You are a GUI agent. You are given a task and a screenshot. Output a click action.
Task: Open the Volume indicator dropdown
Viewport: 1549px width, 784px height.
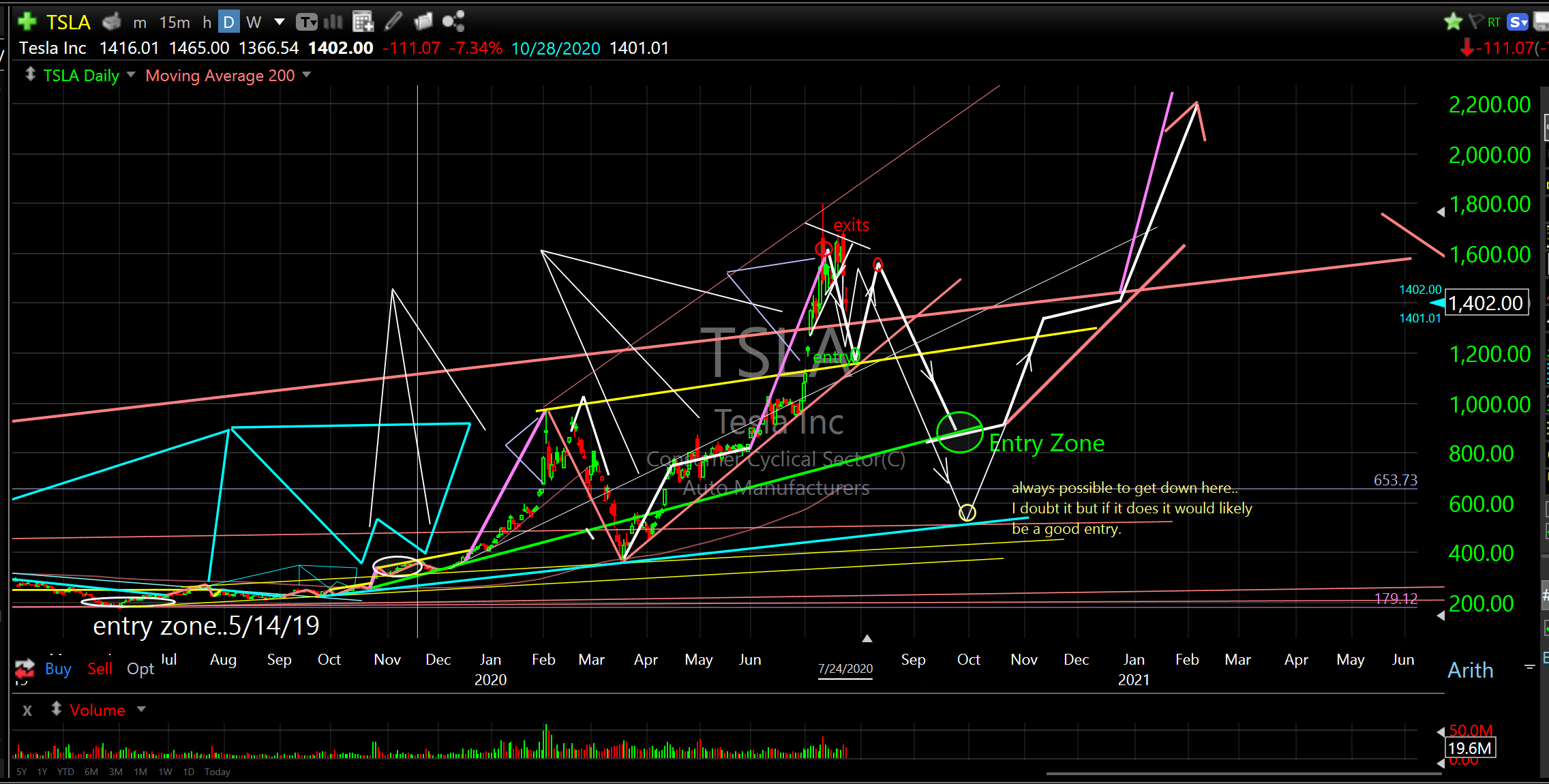[141, 710]
